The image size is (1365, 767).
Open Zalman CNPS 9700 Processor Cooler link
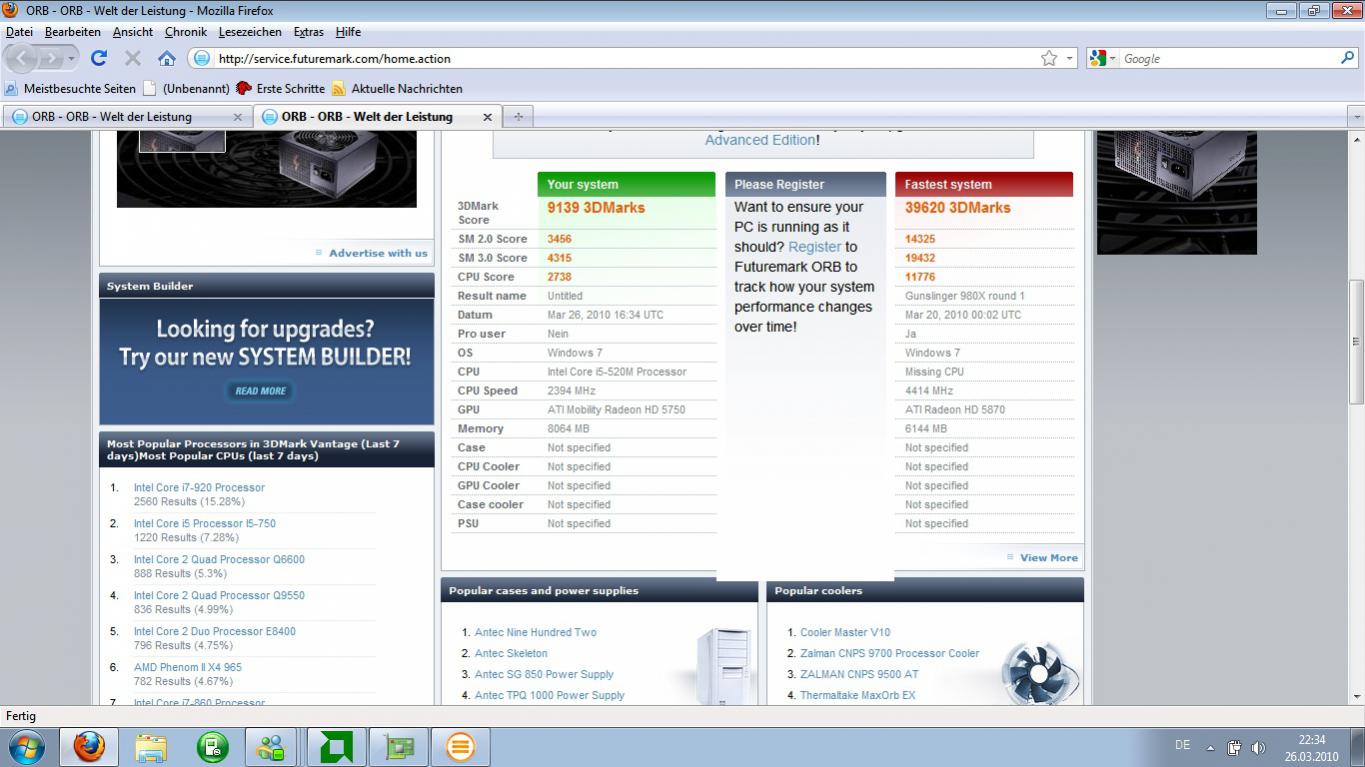click(890, 654)
